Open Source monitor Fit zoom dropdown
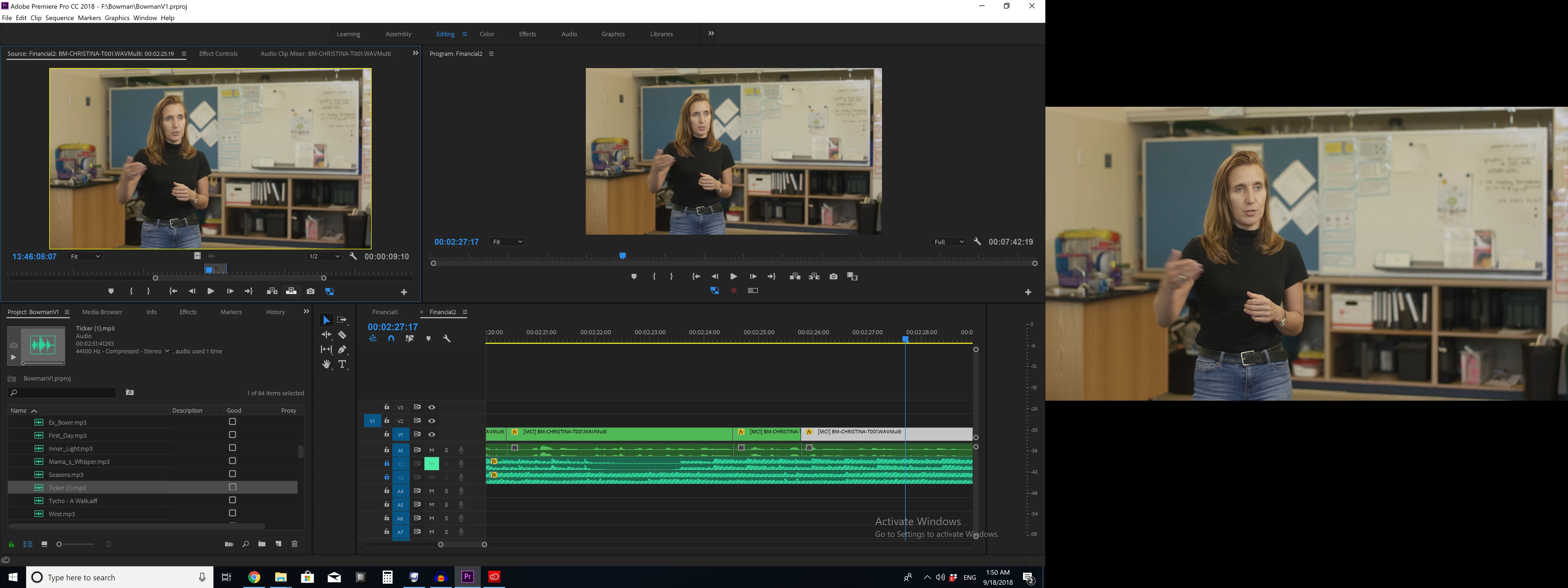The width and height of the screenshot is (1568, 588). 85,256
